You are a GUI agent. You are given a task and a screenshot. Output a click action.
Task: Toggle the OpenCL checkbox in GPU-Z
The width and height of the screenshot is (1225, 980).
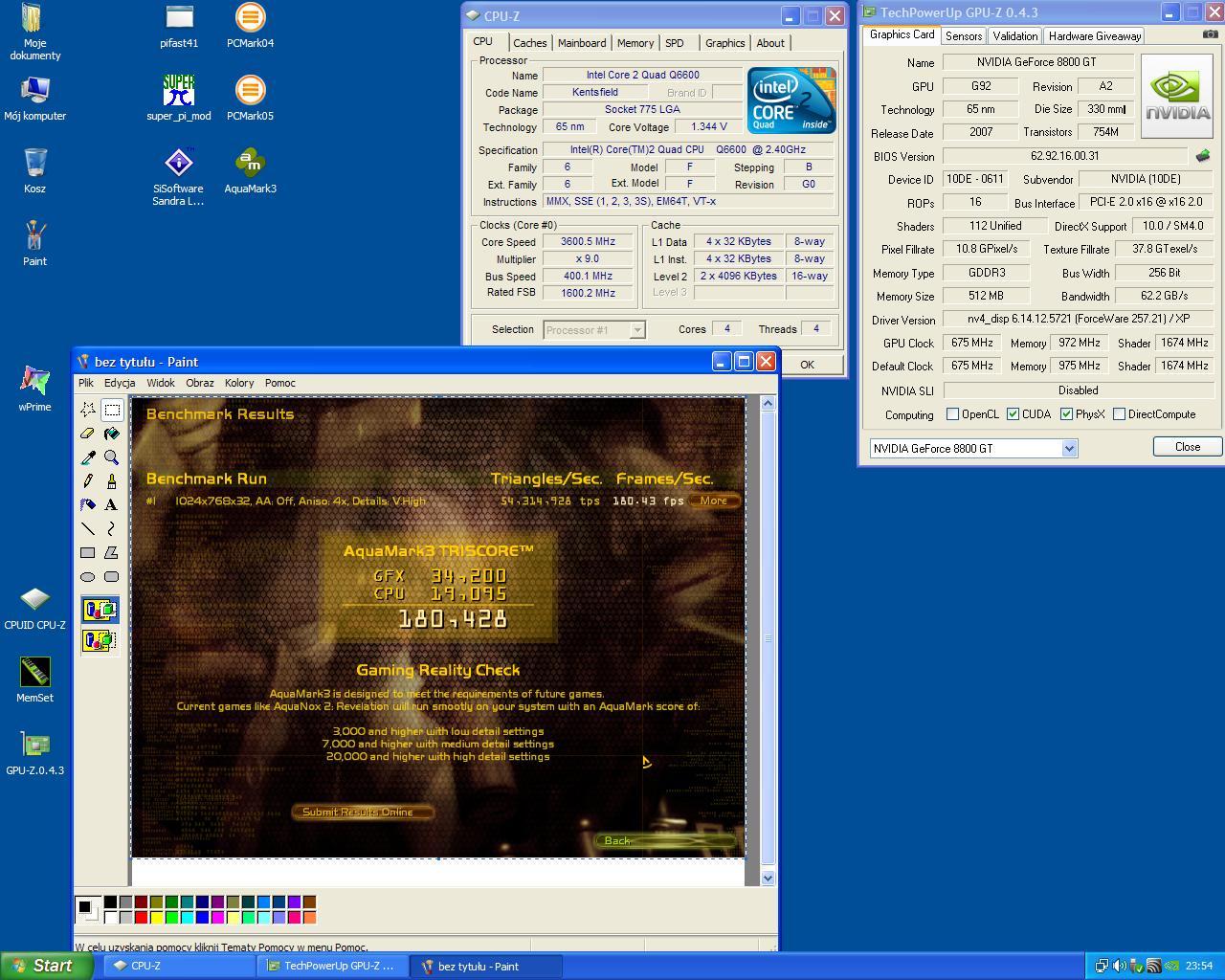click(952, 414)
